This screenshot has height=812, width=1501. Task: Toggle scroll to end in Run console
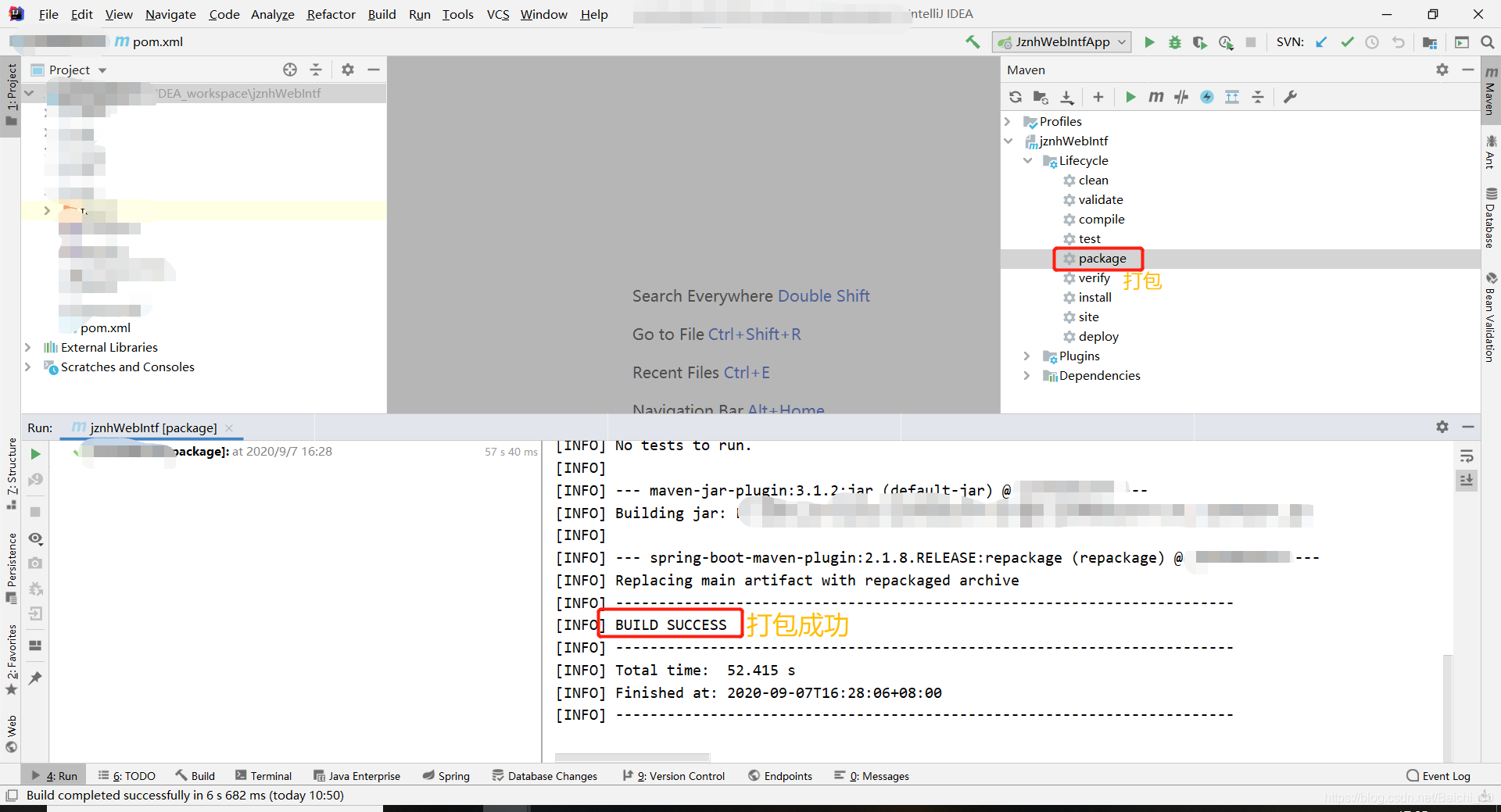(1467, 480)
